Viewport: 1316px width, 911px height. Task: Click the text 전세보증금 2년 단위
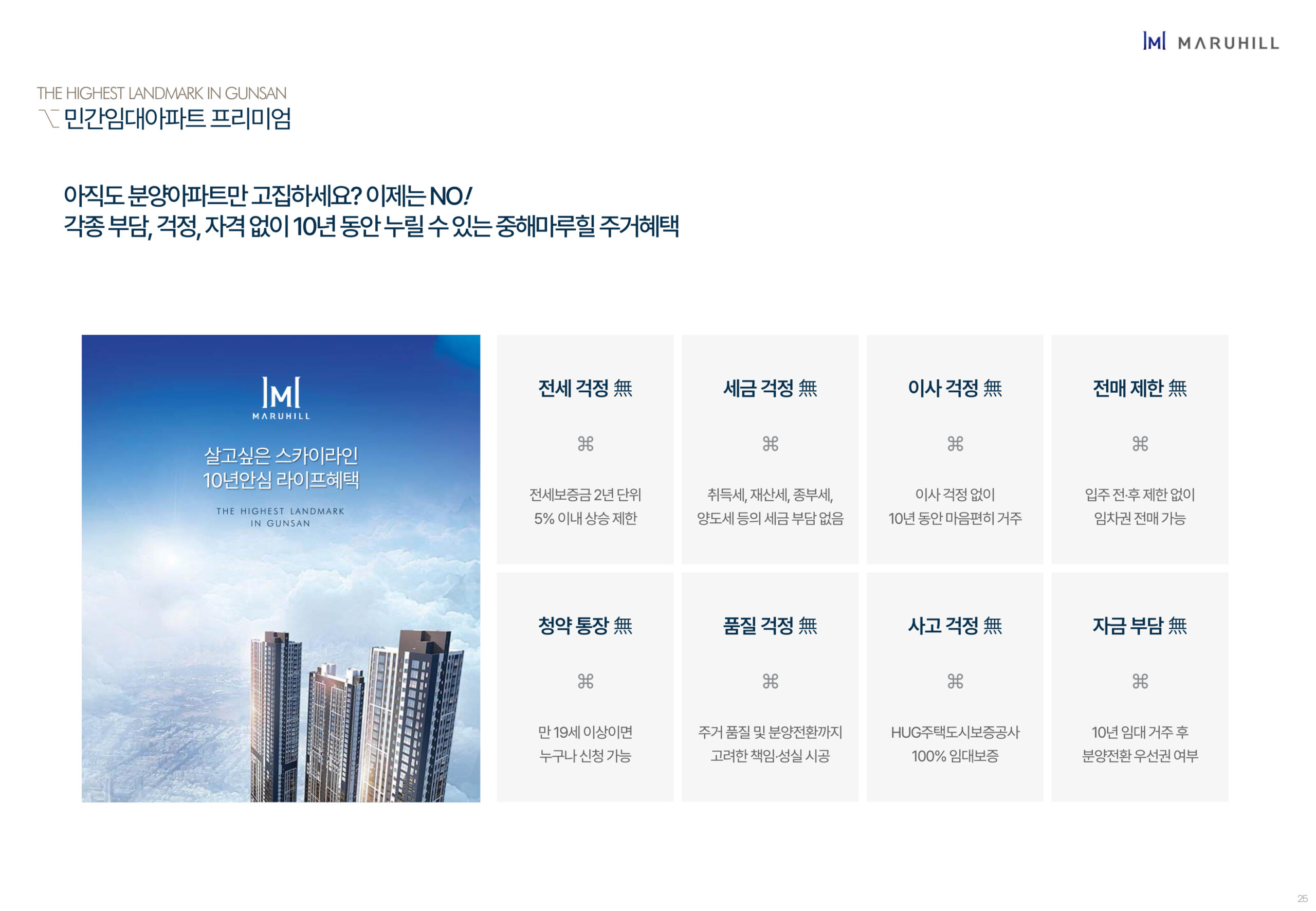pyautogui.click(x=585, y=494)
